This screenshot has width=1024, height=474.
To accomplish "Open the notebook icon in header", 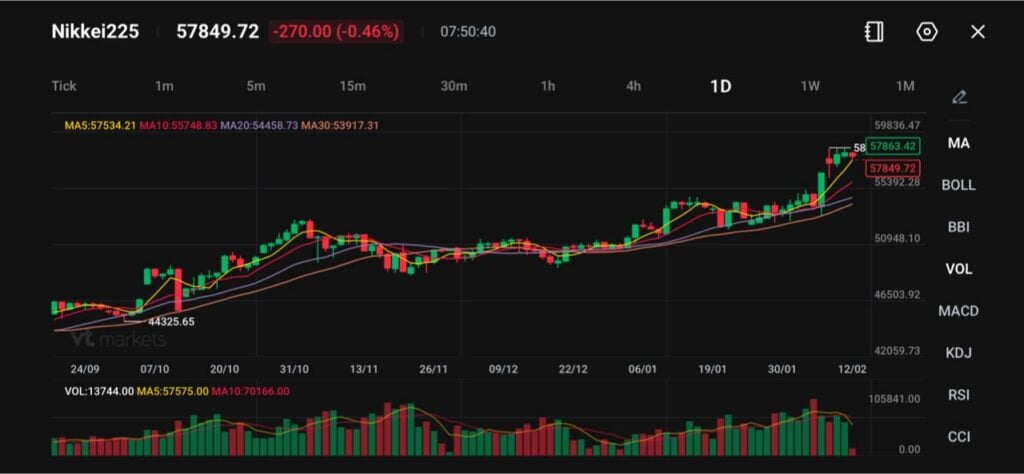I will tap(874, 32).
